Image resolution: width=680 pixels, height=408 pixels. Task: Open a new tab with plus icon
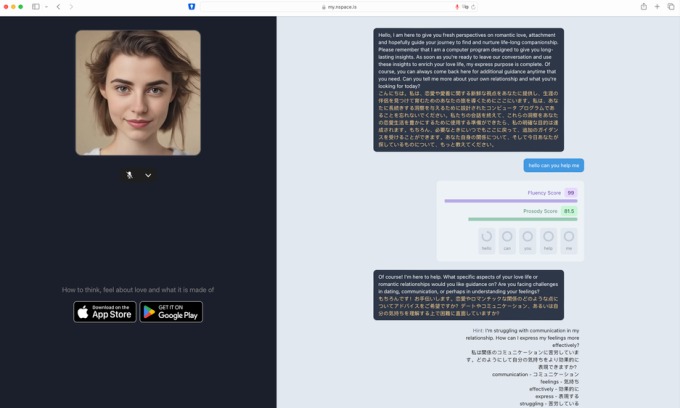click(x=657, y=7)
